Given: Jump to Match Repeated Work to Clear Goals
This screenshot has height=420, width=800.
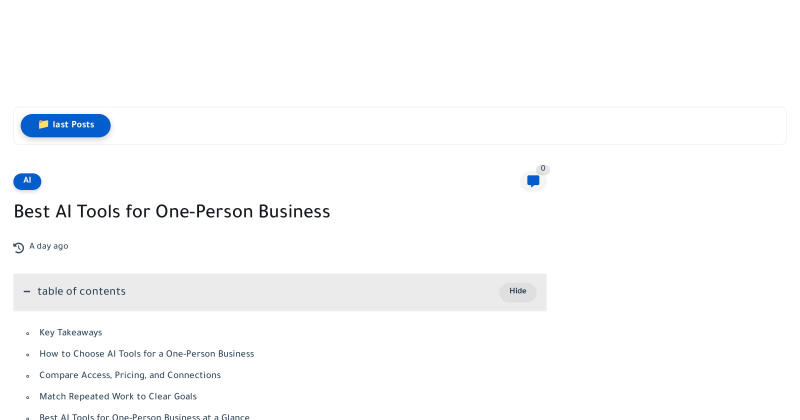Looking at the screenshot, I should tap(118, 397).
